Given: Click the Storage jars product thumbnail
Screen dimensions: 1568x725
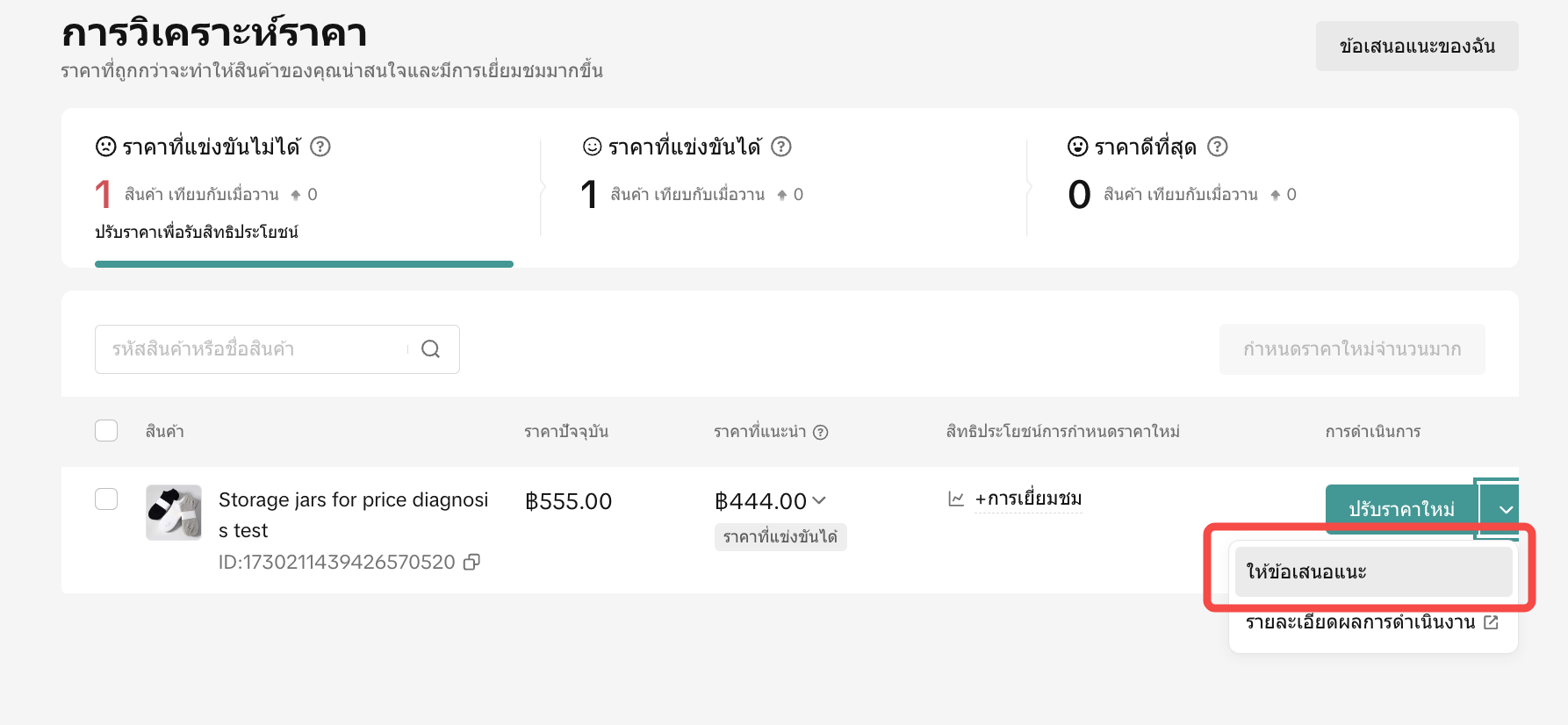Looking at the screenshot, I should pyautogui.click(x=174, y=513).
